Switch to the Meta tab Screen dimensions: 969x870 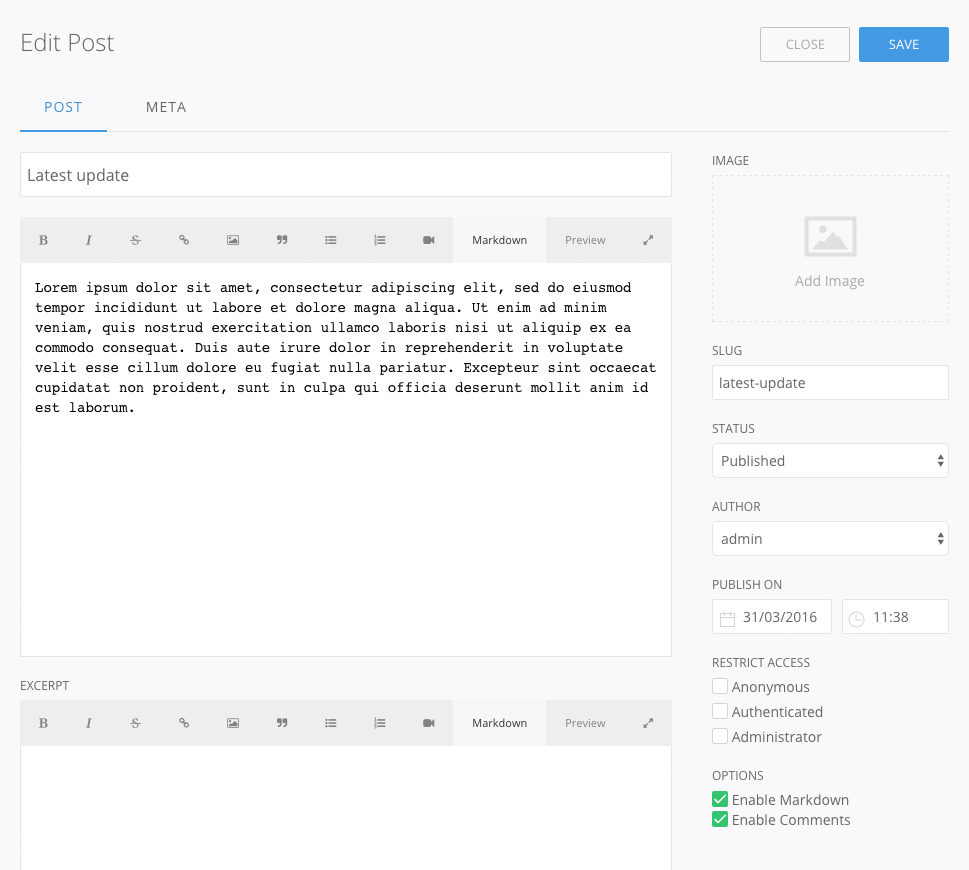(166, 107)
